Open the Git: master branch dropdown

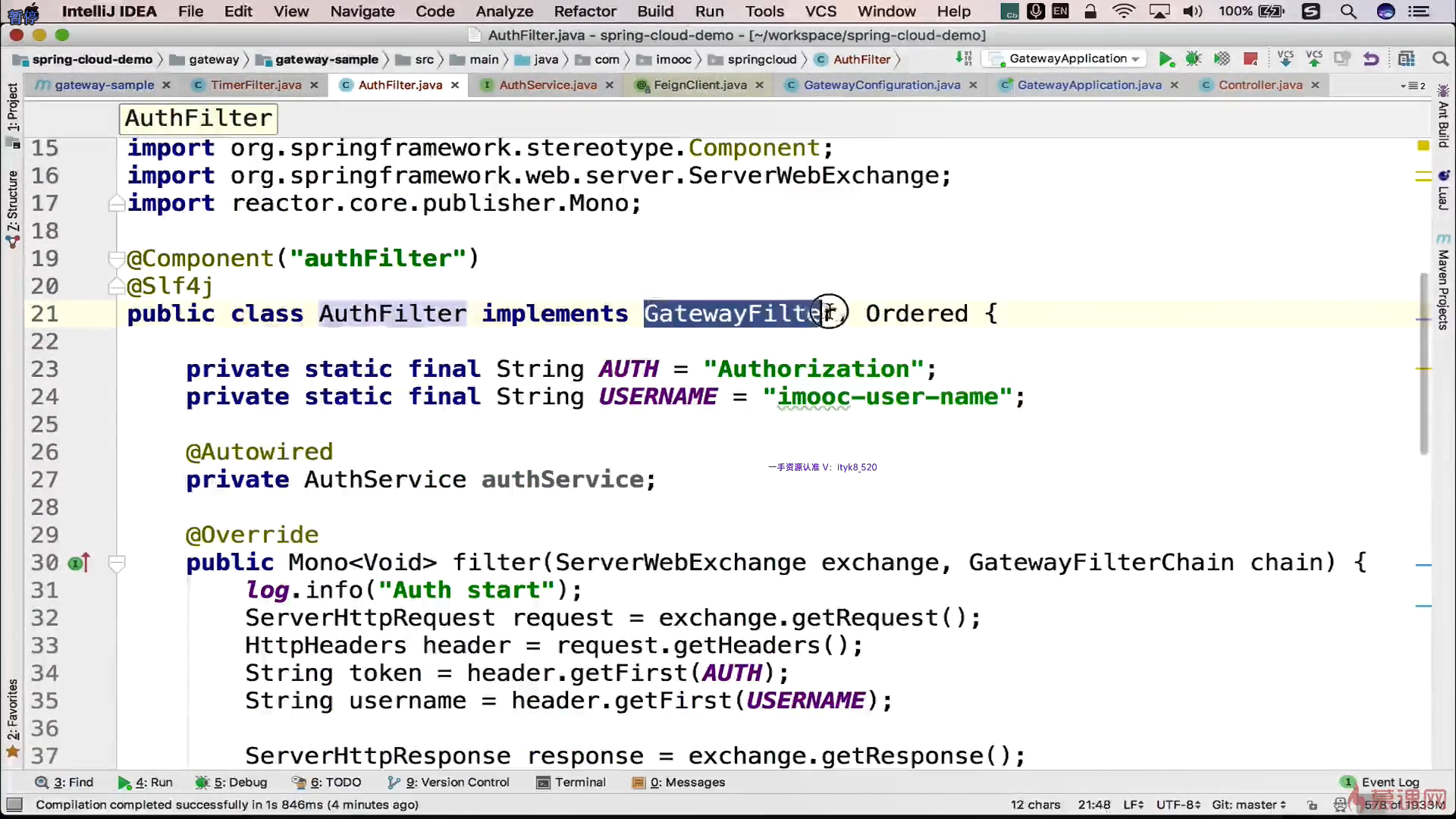tap(1248, 805)
